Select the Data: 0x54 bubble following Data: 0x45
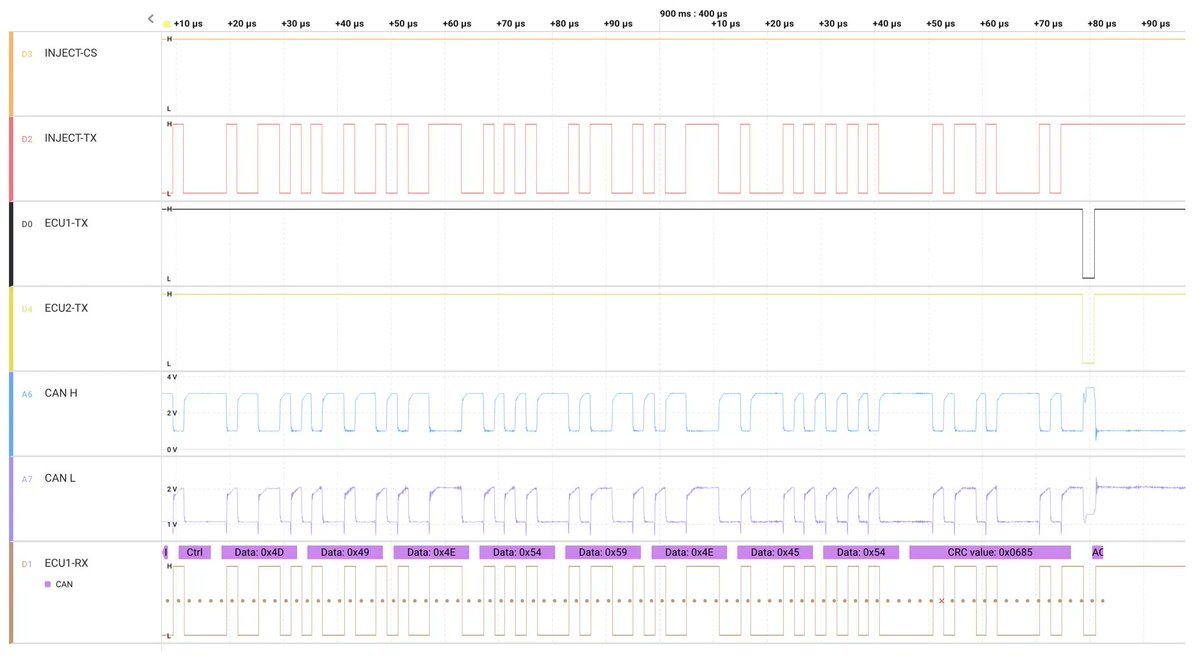The height and width of the screenshot is (657, 1200). 861,552
